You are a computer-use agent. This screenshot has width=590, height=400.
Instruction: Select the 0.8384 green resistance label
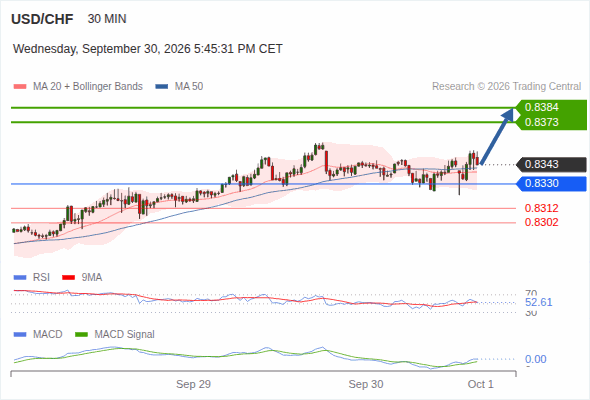[541, 107]
